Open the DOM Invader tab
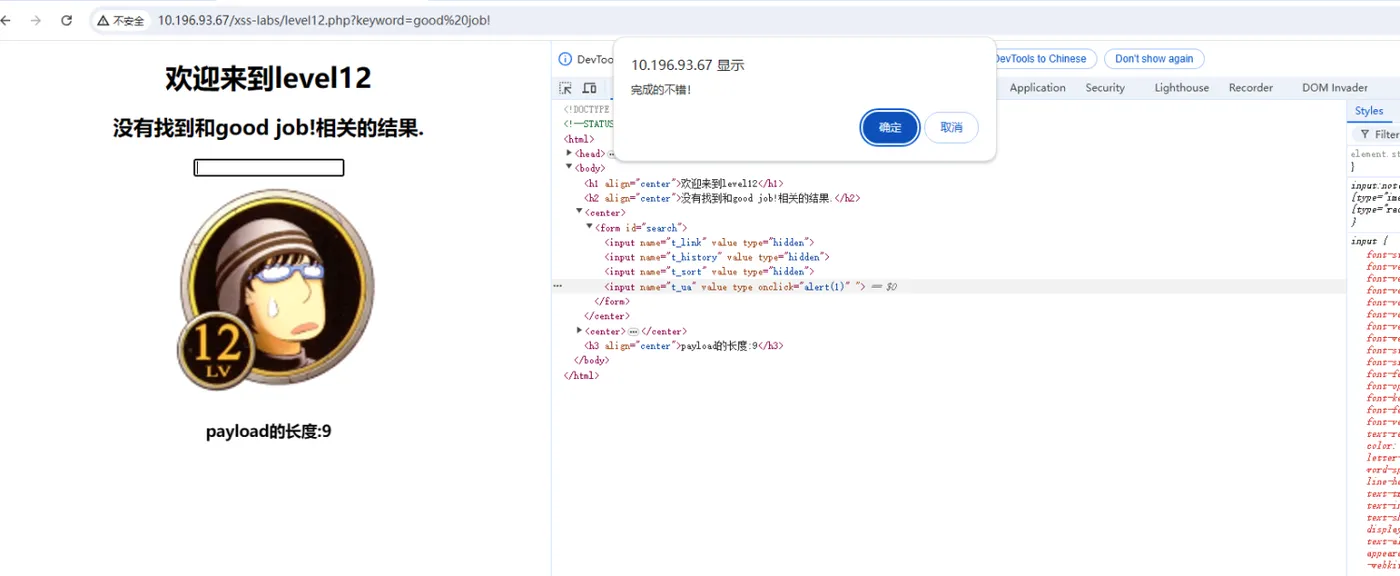Image resolution: width=1400 pixels, height=576 pixels. 1335,88
